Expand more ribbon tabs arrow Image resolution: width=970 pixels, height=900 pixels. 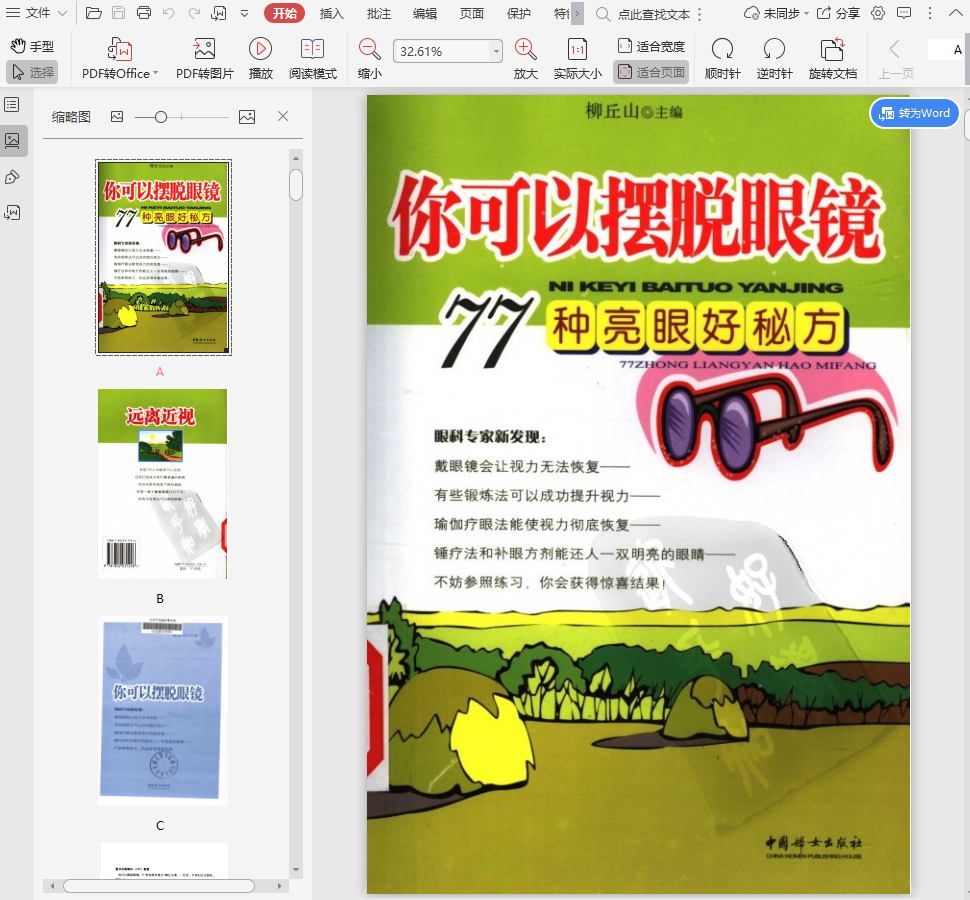pos(577,13)
